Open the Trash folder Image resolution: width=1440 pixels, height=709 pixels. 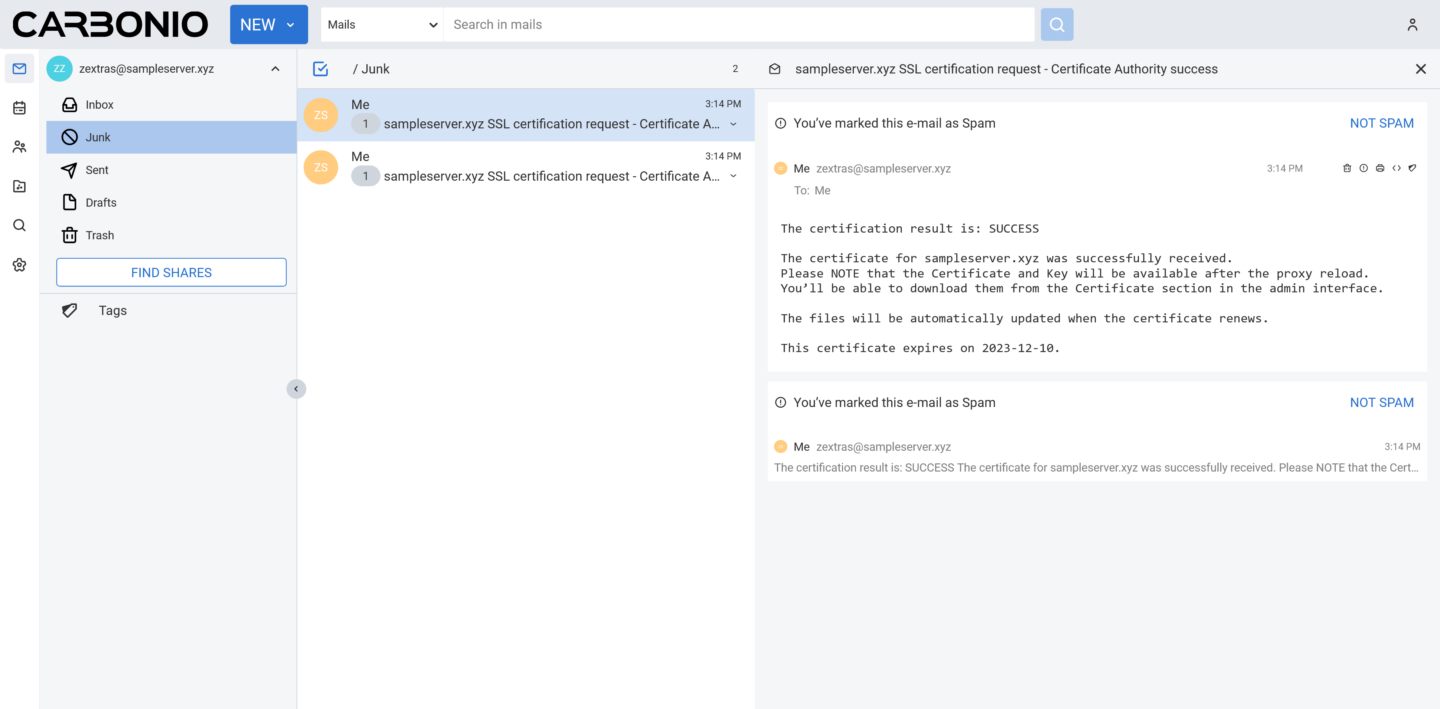[99, 234]
